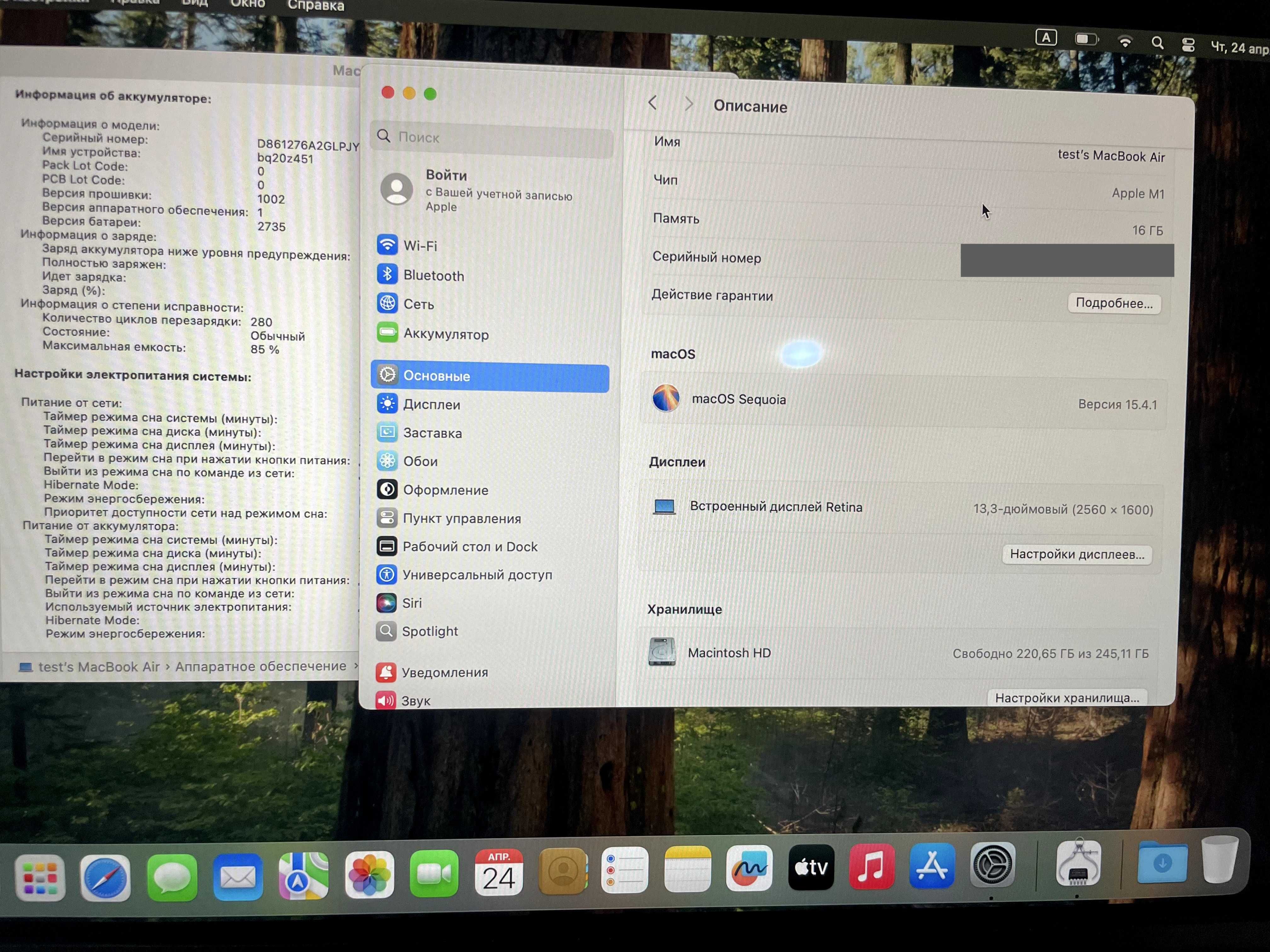Open Окно menu in menu bar
Screen dimensions: 1270x952
[x=248, y=4]
